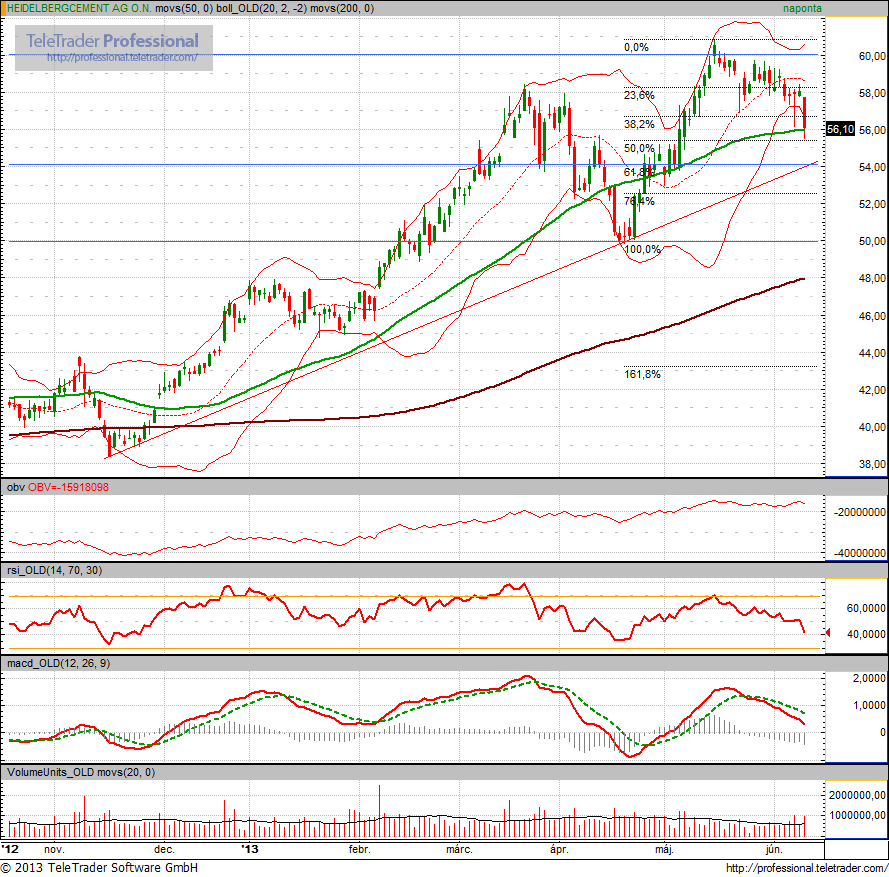Click the 58,00 price axis label
Image resolution: width=889 pixels, height=877 pixels.
[x=872, y=93]
